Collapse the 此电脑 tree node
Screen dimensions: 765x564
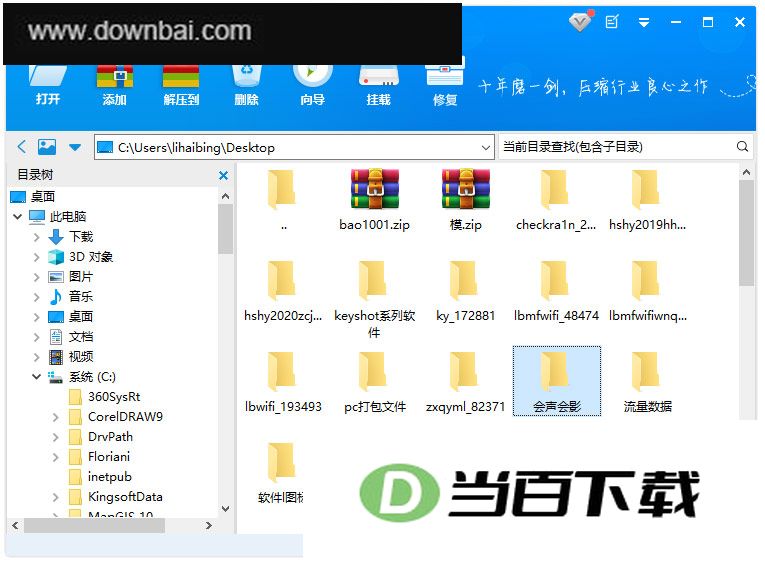point(18,217)
